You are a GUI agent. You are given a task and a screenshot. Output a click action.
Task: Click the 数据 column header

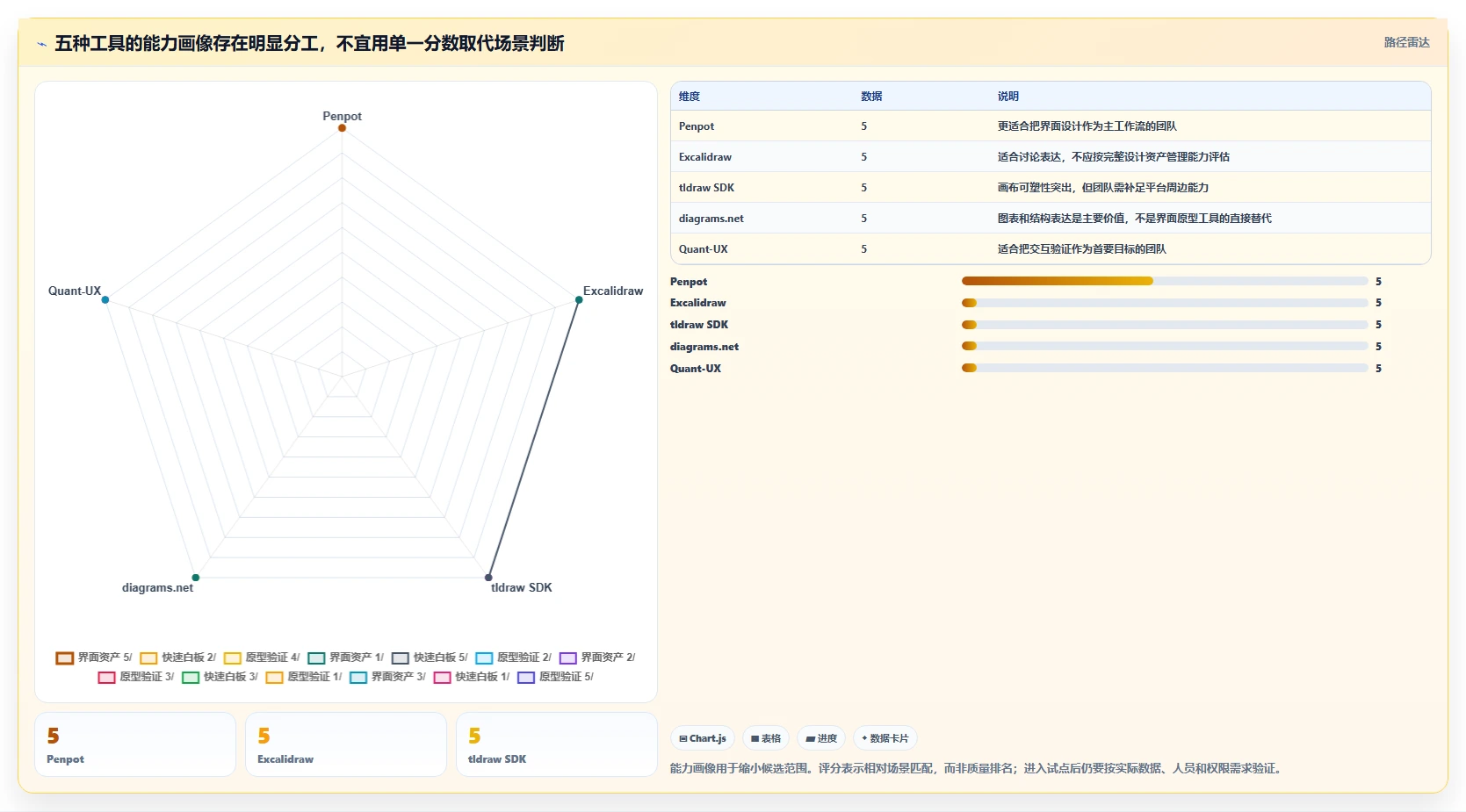pyautogui.click(x=871, y=97)
